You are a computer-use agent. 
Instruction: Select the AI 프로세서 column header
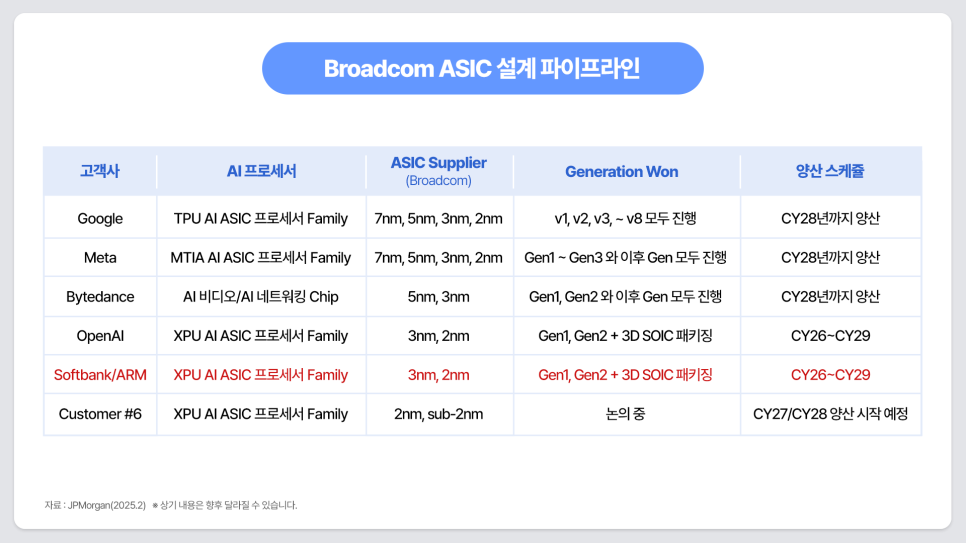261,171
